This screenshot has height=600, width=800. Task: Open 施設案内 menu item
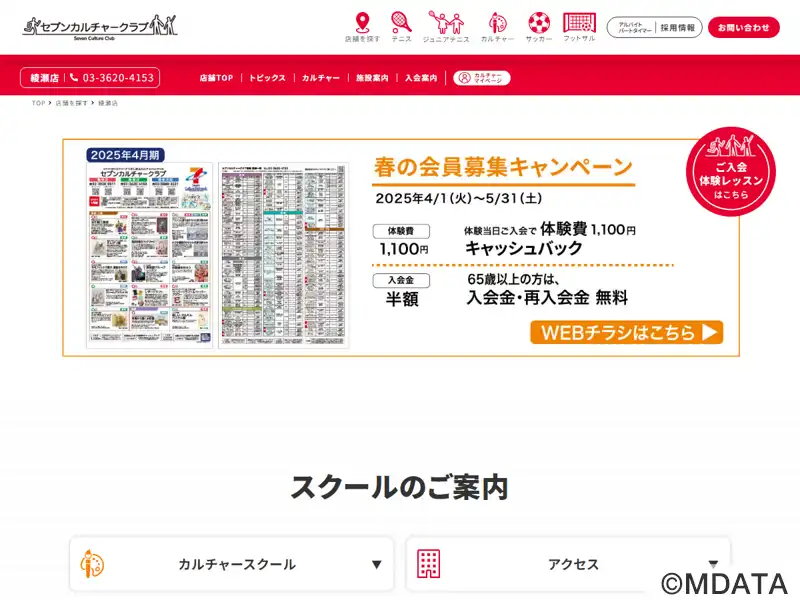[372, 78]
